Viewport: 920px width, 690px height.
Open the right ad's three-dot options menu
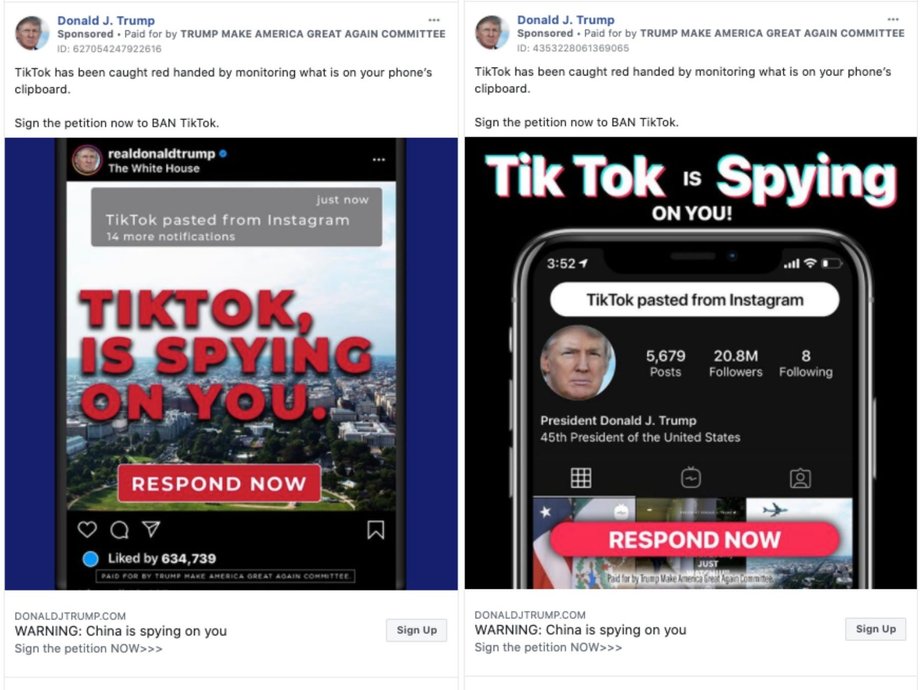[893, 19]
